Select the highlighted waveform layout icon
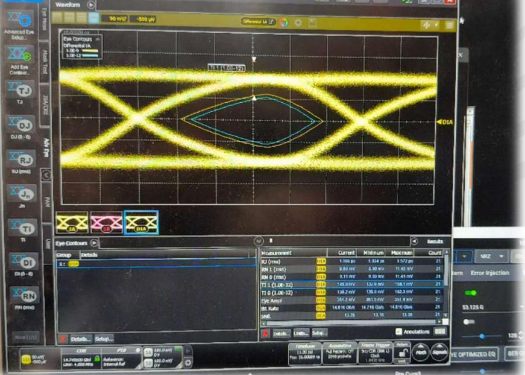525x375 pixels. [94, 18]
